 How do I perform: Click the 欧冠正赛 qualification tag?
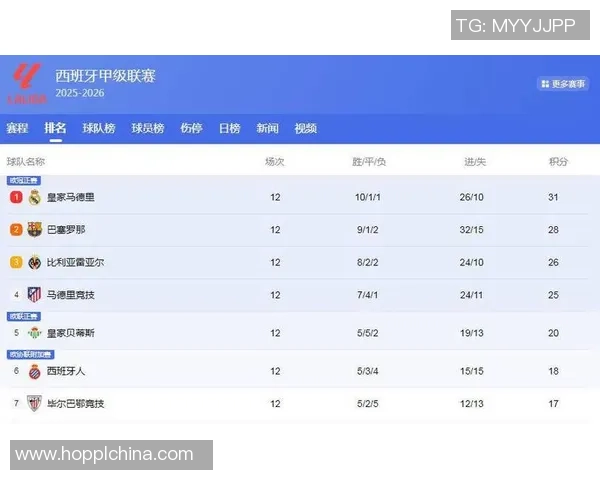click(24, 180)
